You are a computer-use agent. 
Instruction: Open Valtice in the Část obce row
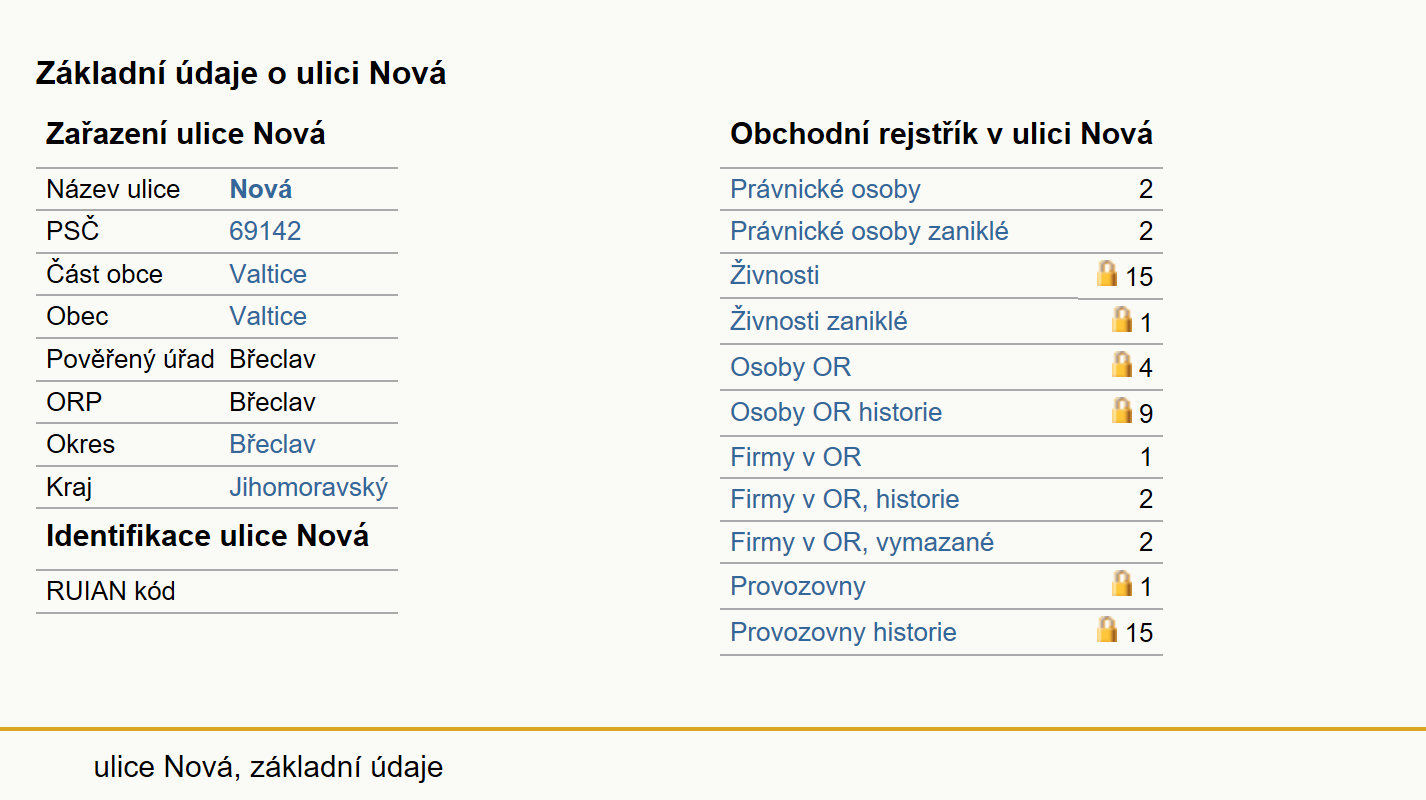(x=268, y=274)
